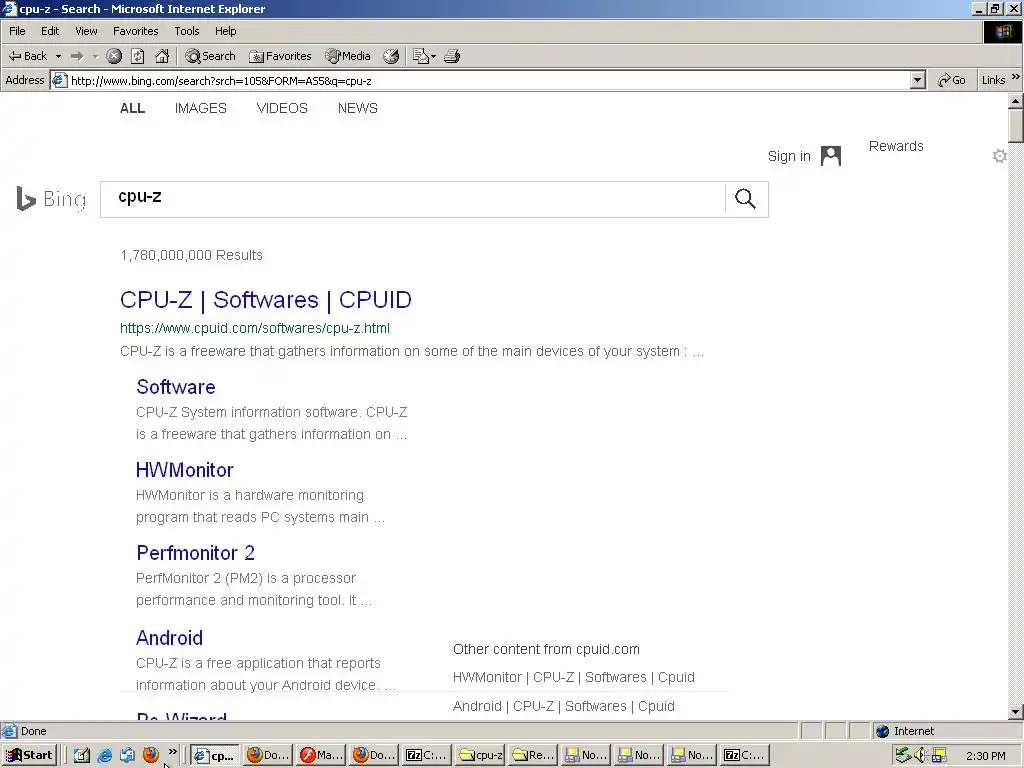This screenshot has height=768, width=1024.
Task: Click HWMonitor | CPU-Z | Softwares | Cpuid
Action: (573, 677)
